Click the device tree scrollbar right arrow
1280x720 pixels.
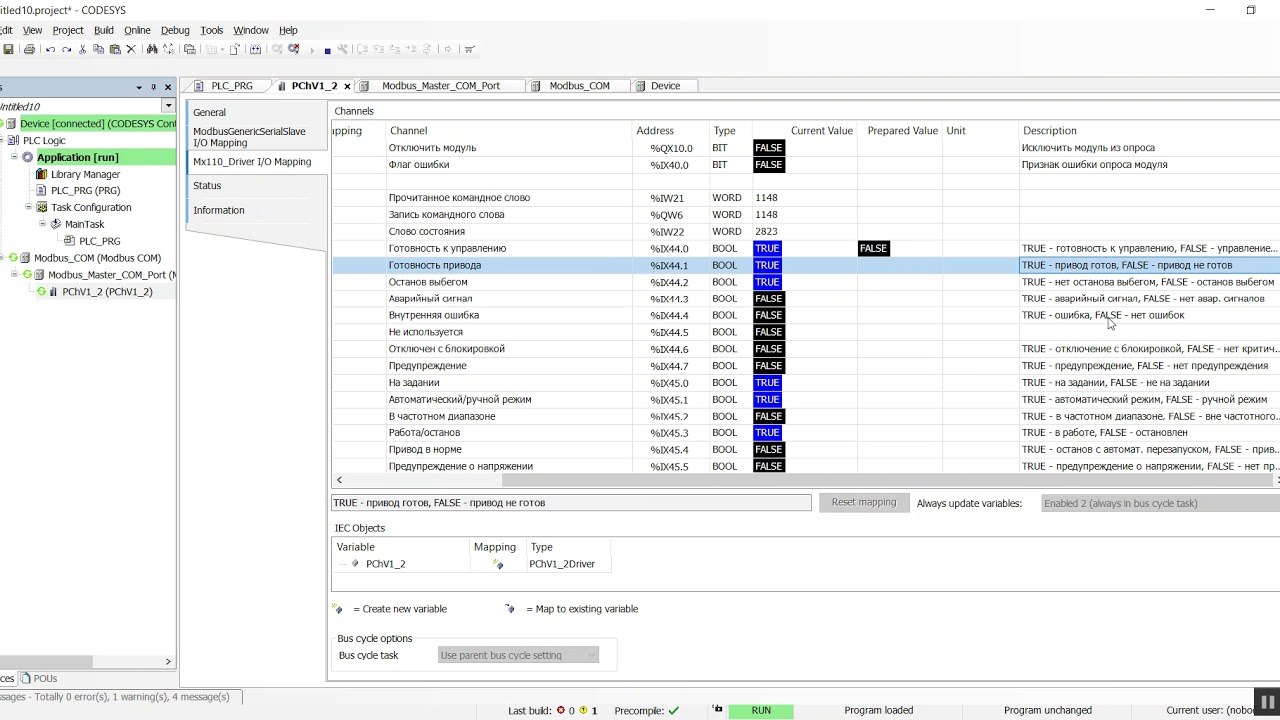point(168,661)
